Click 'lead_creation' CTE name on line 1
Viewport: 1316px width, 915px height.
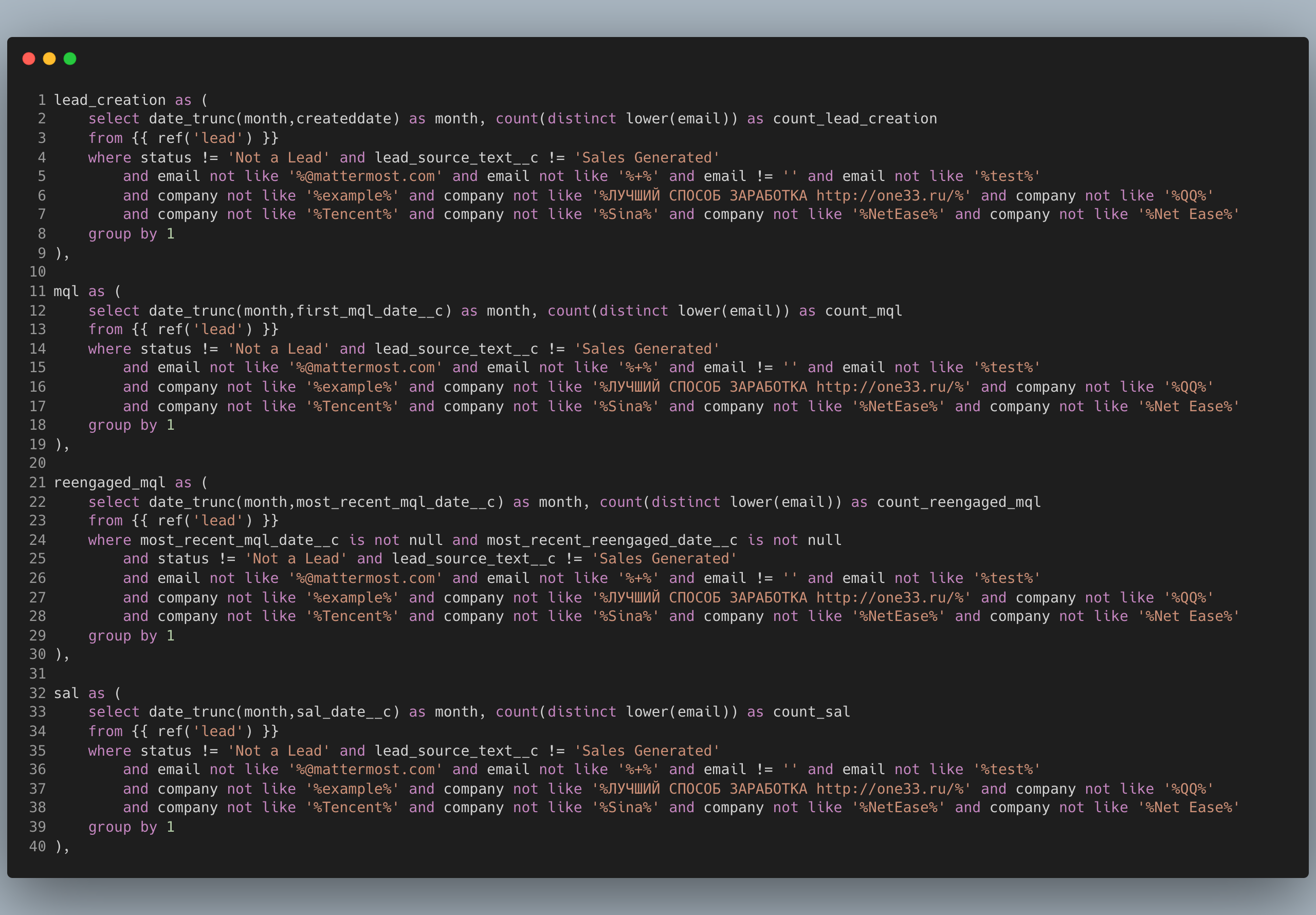(109, 100)
